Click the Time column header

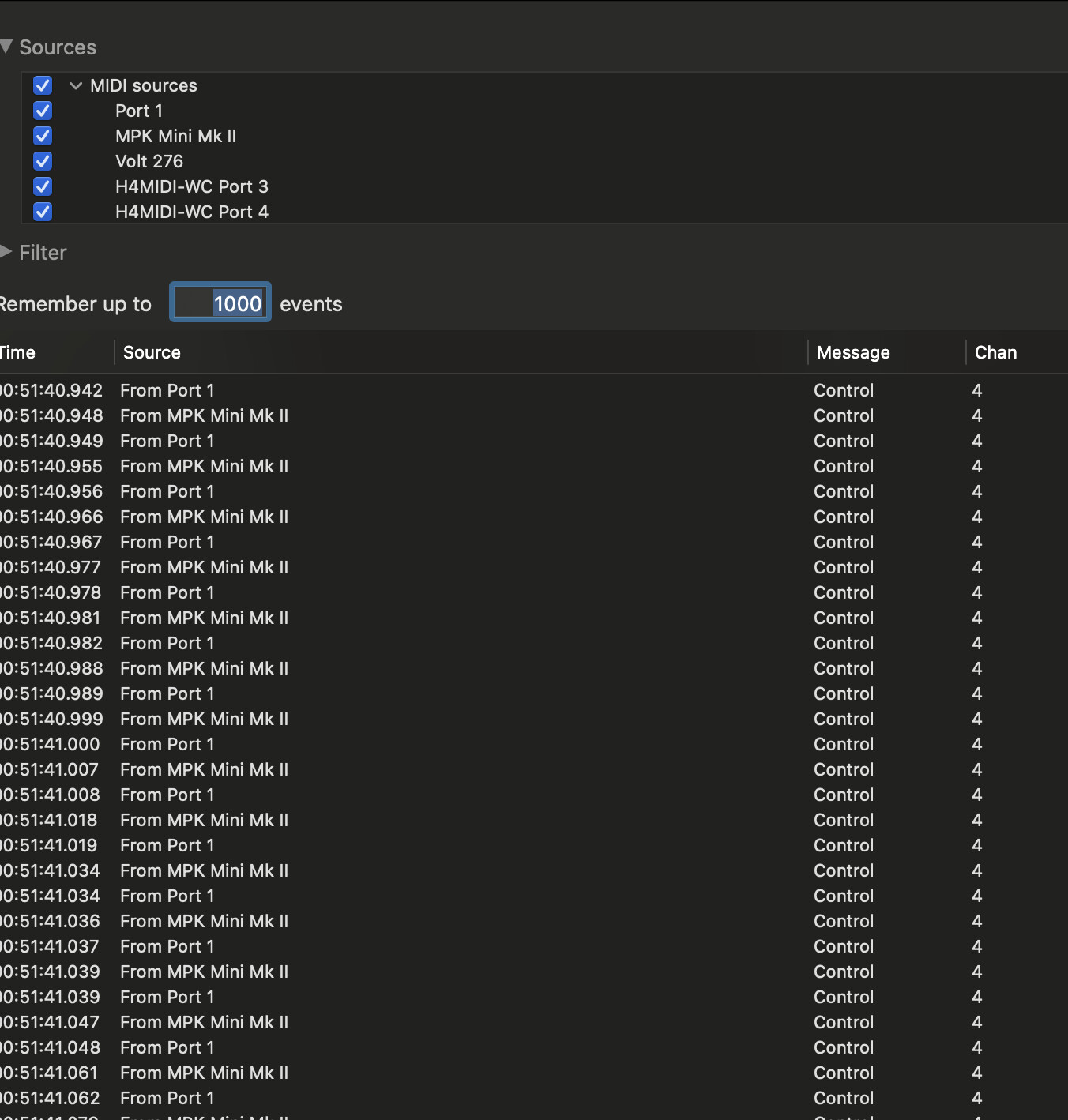[x=19, y=352]
